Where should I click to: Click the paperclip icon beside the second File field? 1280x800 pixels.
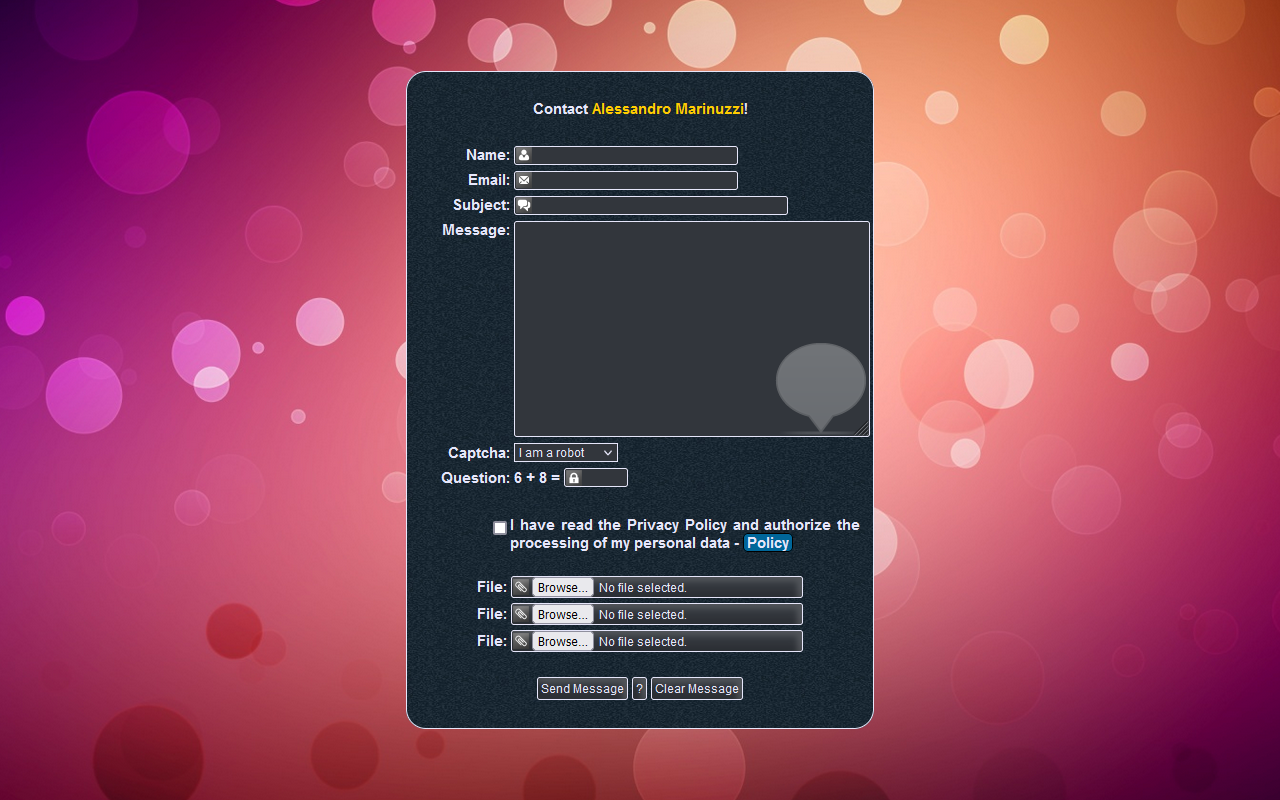coord(522,614)
